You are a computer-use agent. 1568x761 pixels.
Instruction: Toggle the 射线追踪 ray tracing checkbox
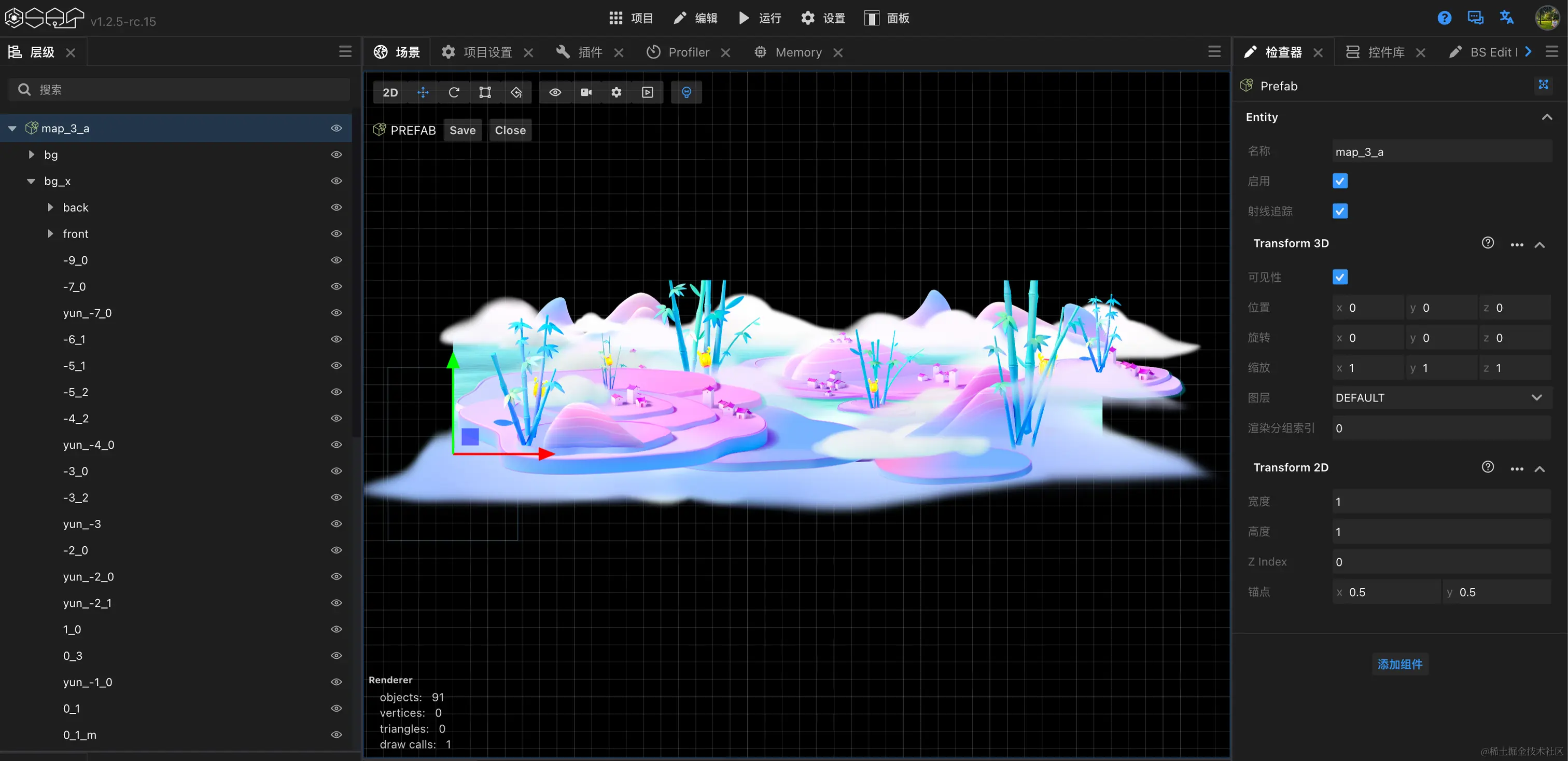pyautogui.click(x=1340, y=211)
